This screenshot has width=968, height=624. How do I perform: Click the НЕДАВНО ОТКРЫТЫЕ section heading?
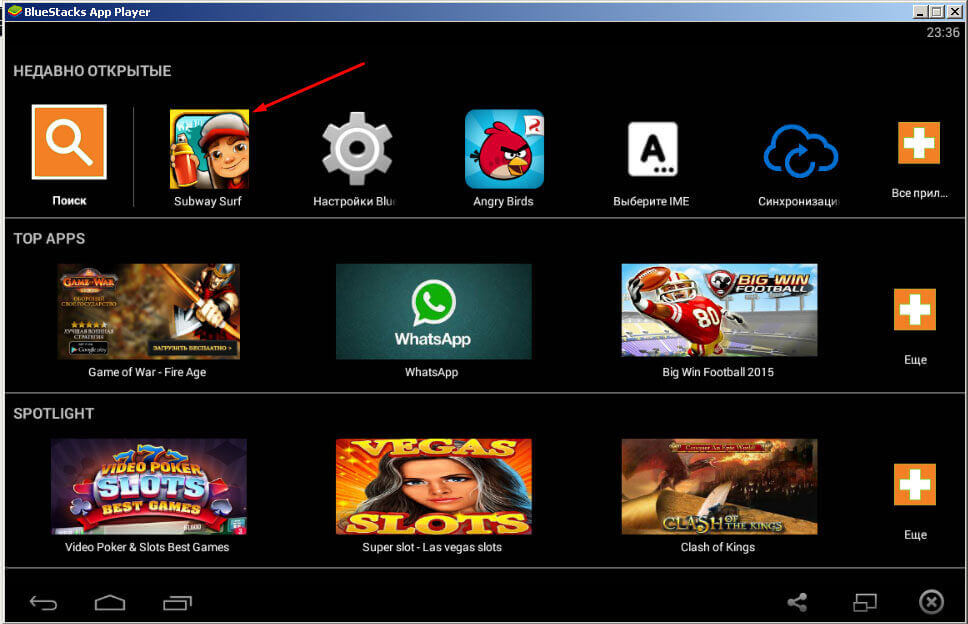[93, 71]
